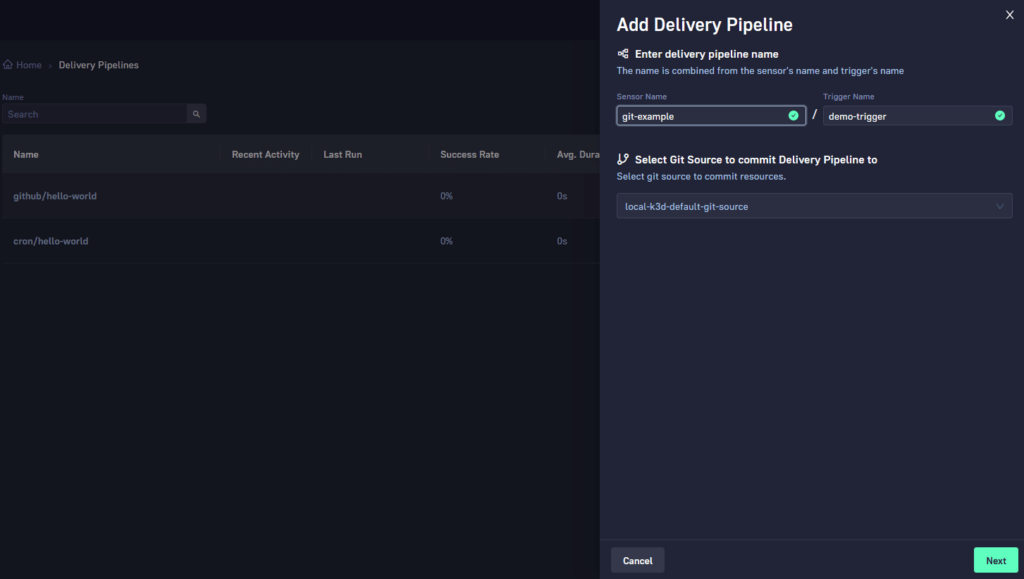Click the sensor icon beside 'Enter delivery pipeline name'

[x=623, y=53]
